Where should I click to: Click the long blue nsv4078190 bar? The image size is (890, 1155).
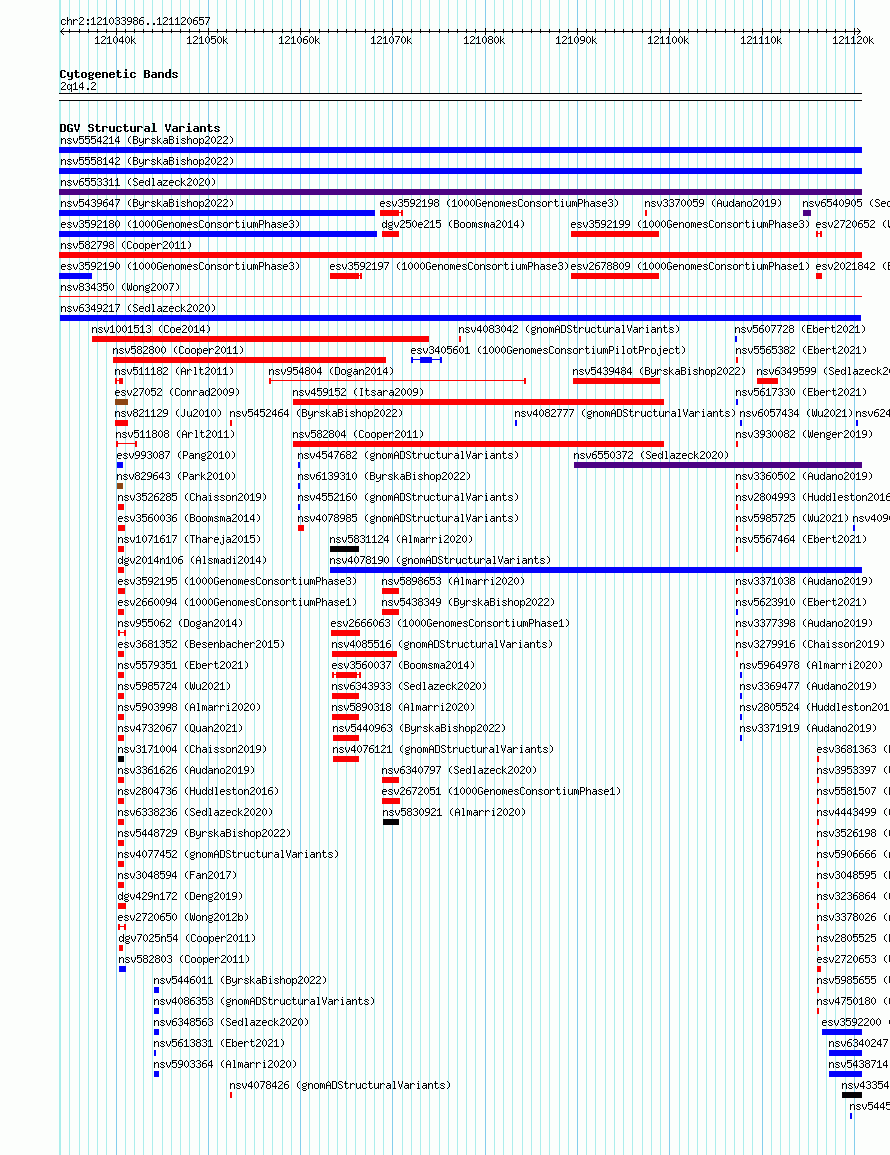(596, 570)
